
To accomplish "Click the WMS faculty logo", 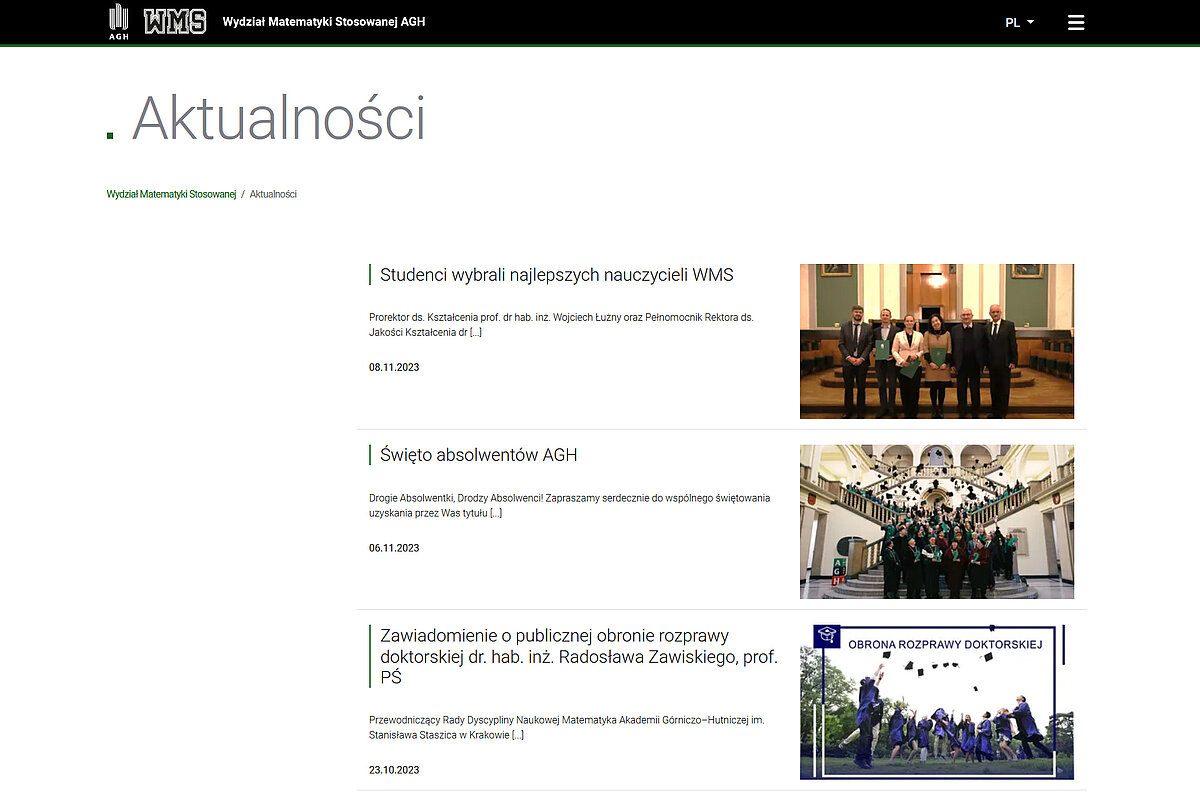I will click(x=175, y=22).
